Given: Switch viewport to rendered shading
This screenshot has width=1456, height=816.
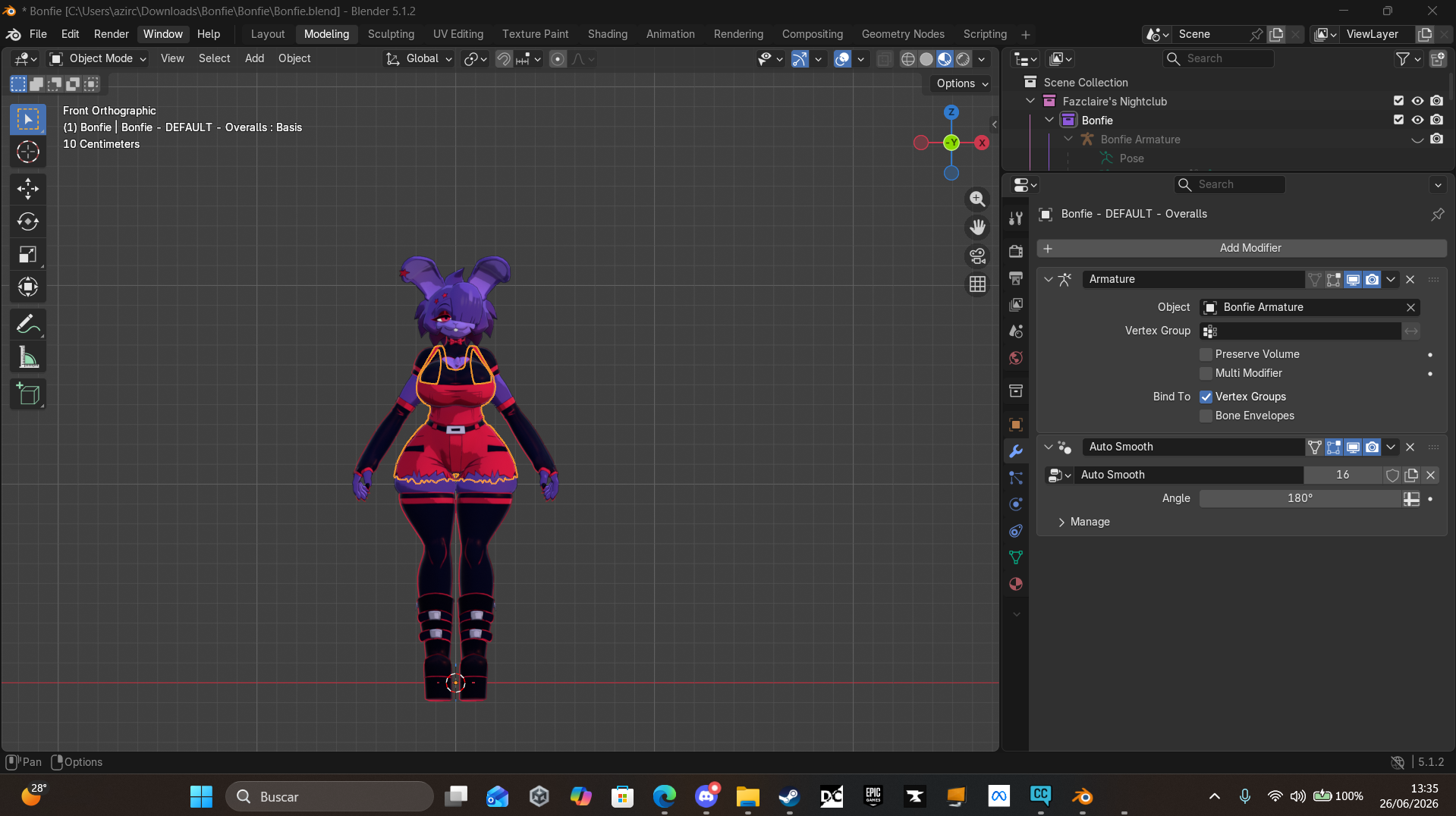Looking at the screenshot, I should pyautogui.click(x=964, y=59).
